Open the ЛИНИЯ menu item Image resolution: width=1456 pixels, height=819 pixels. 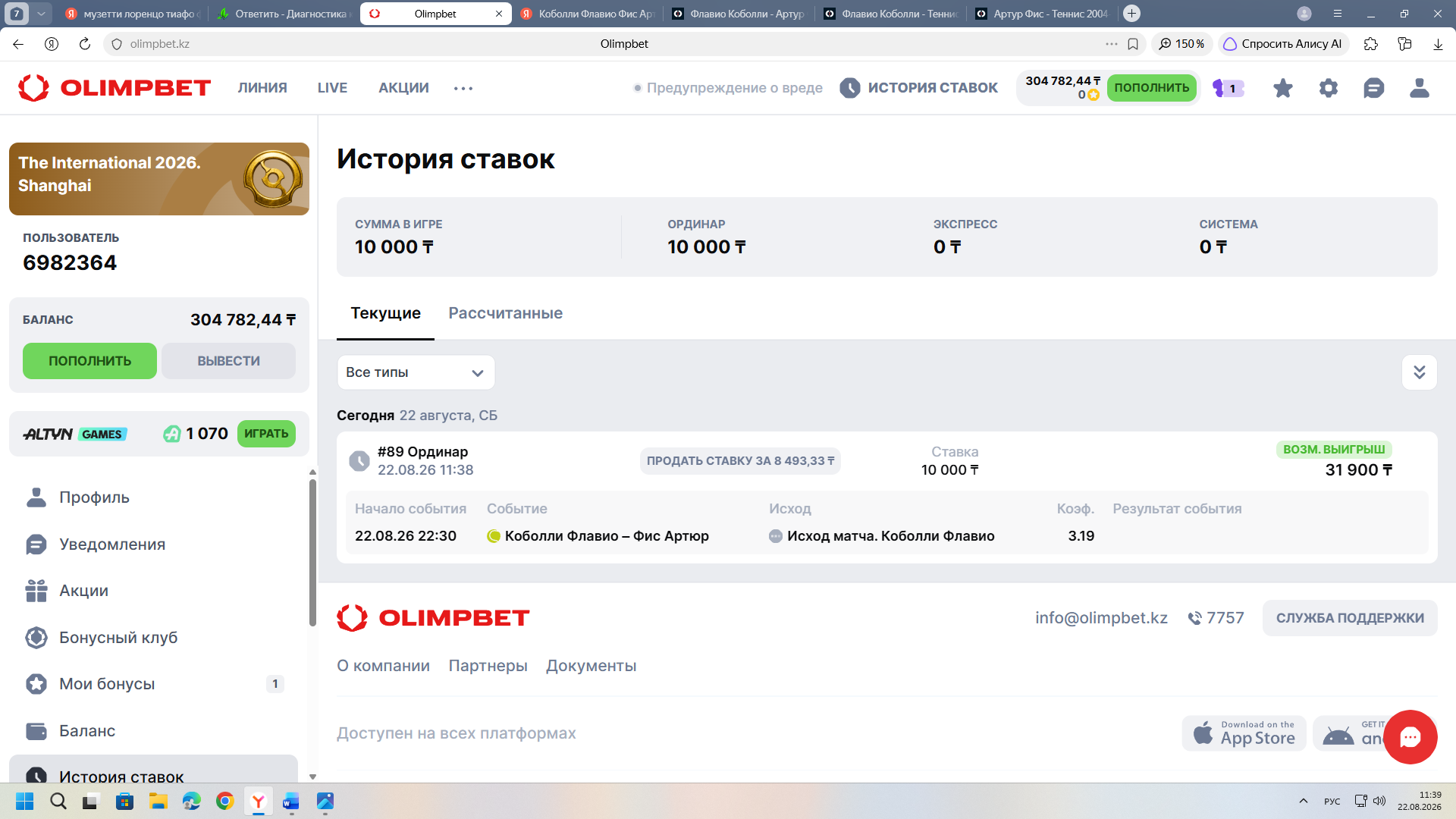262,88
